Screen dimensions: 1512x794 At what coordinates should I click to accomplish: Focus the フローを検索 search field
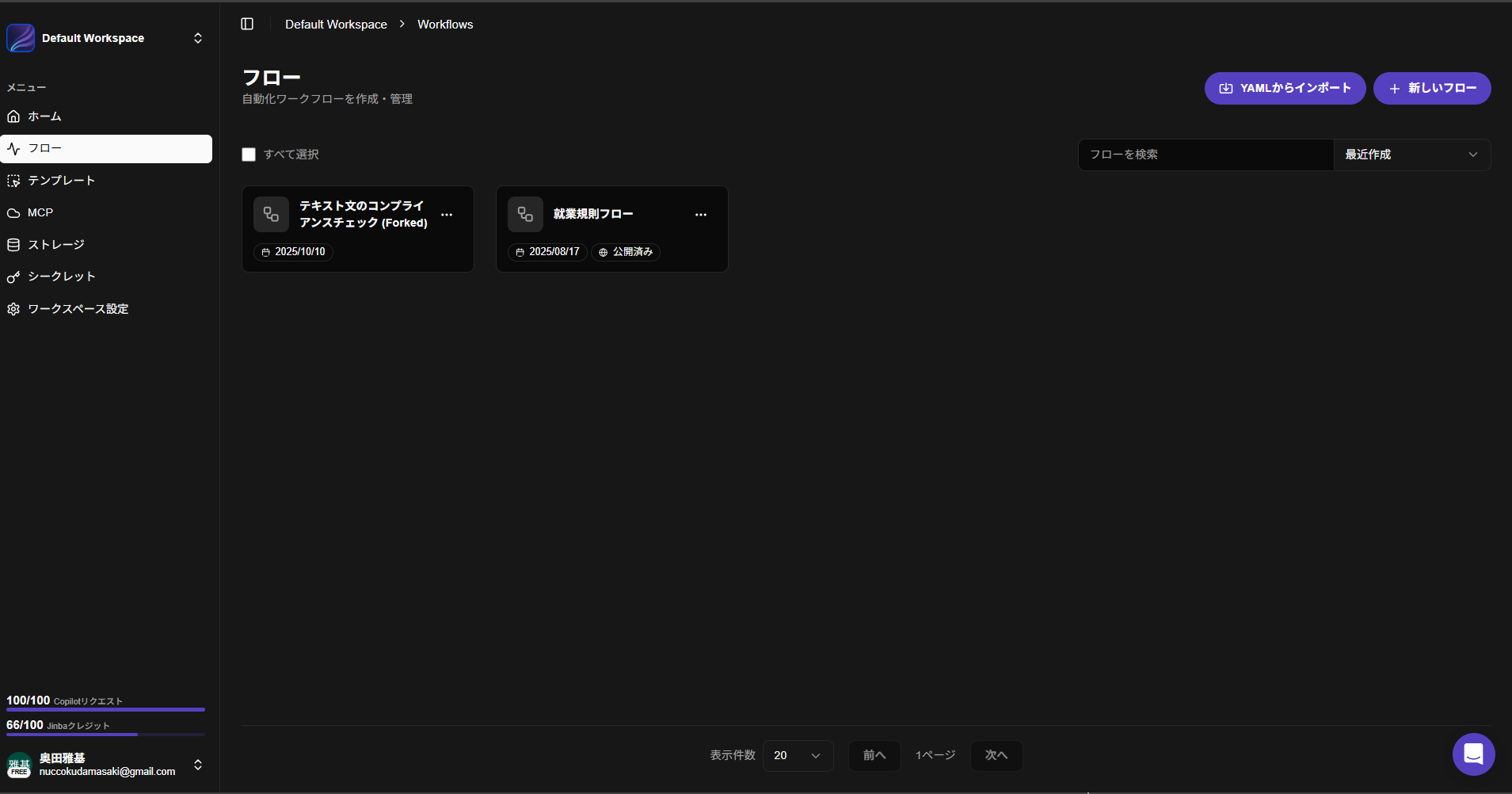coord(1205,155)
